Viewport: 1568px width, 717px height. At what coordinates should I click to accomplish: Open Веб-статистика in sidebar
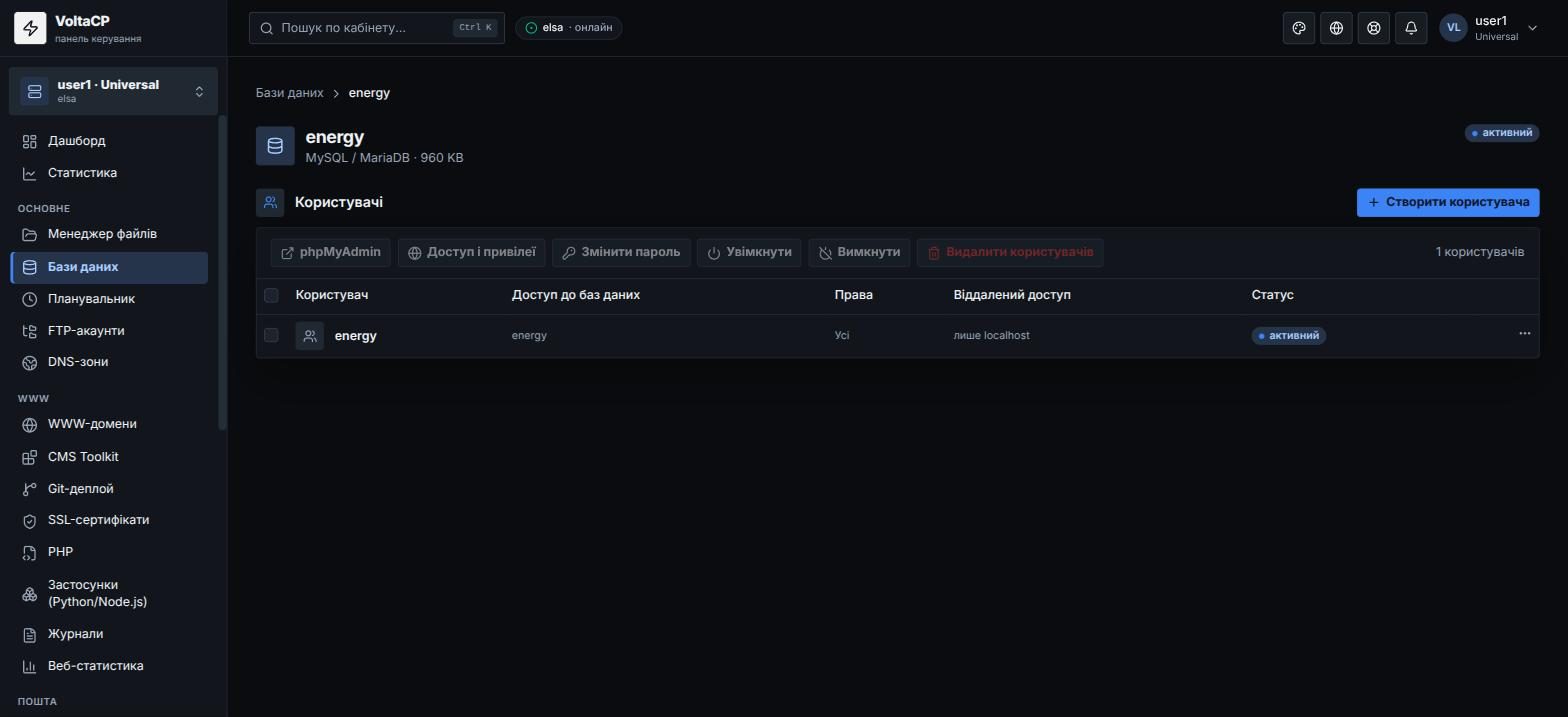(110, 666)
